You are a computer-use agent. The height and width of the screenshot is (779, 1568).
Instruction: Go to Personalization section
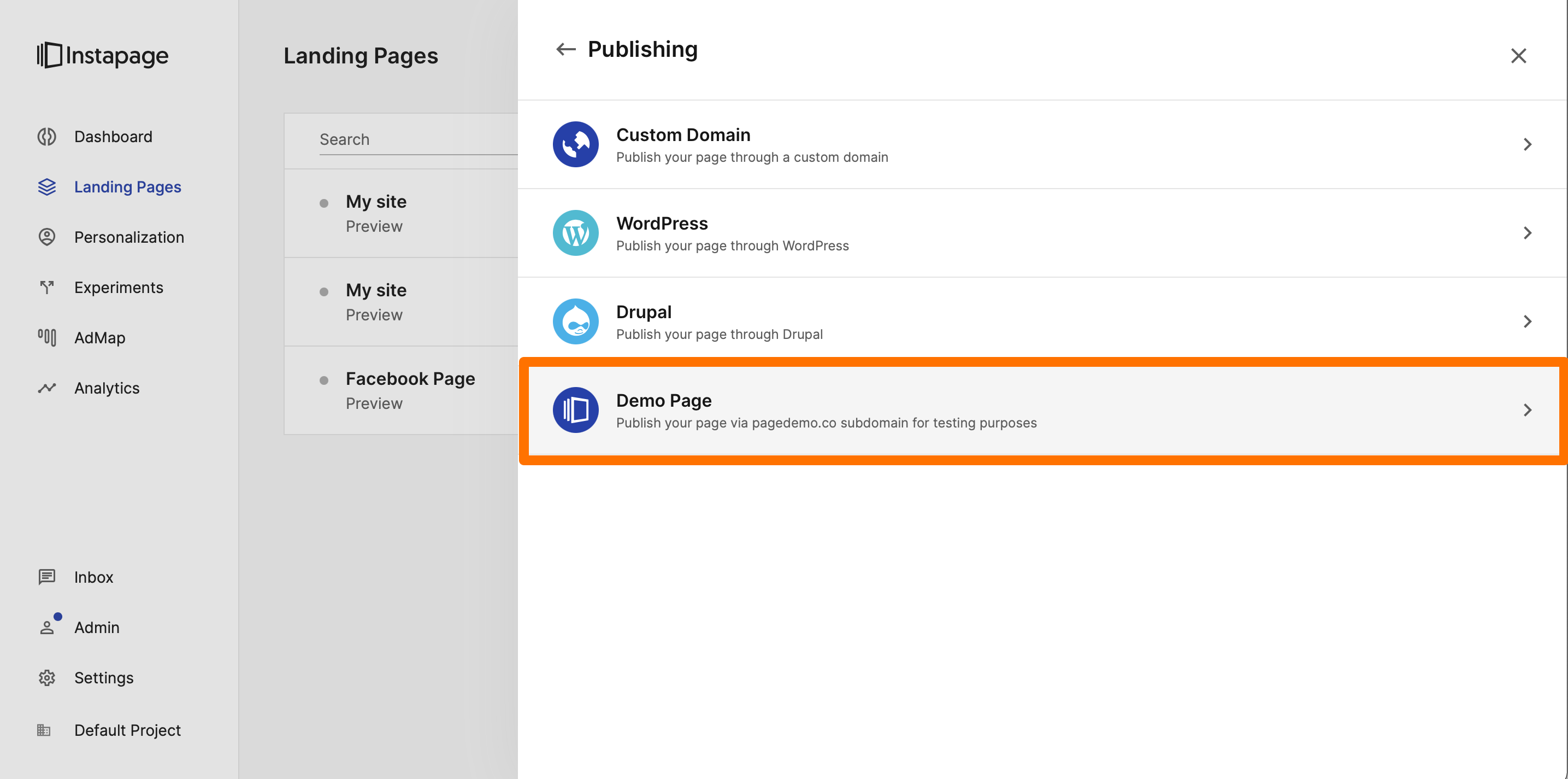(128, 237)
